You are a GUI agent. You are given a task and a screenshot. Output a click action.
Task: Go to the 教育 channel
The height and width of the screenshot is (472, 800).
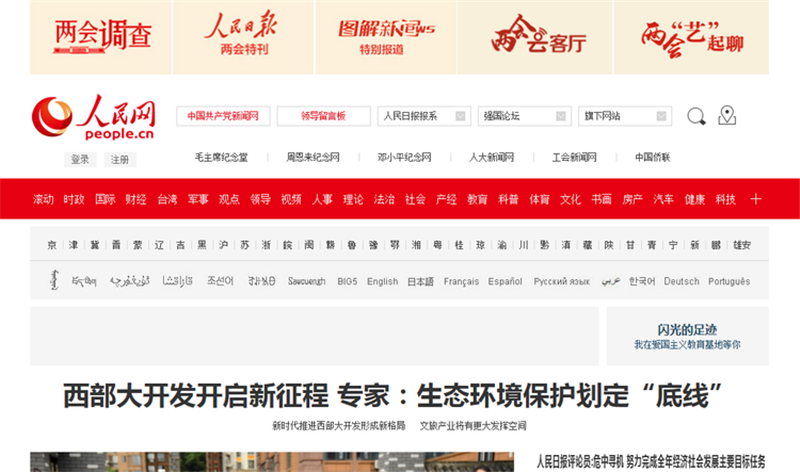click(478, 199)
